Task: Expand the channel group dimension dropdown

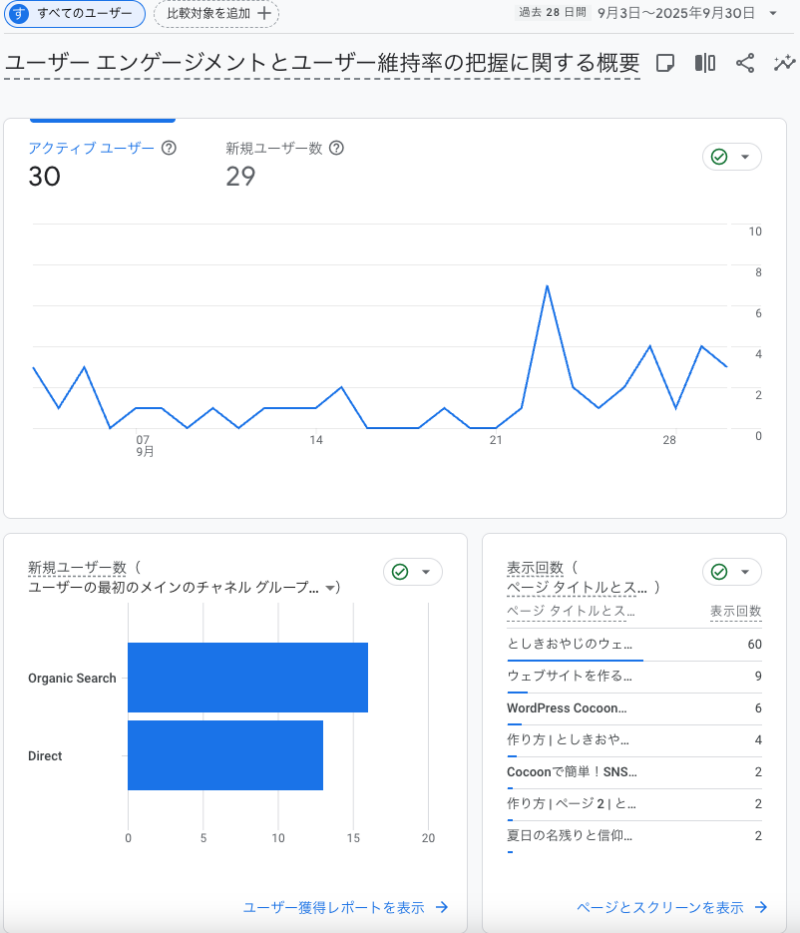Action: 330,589
